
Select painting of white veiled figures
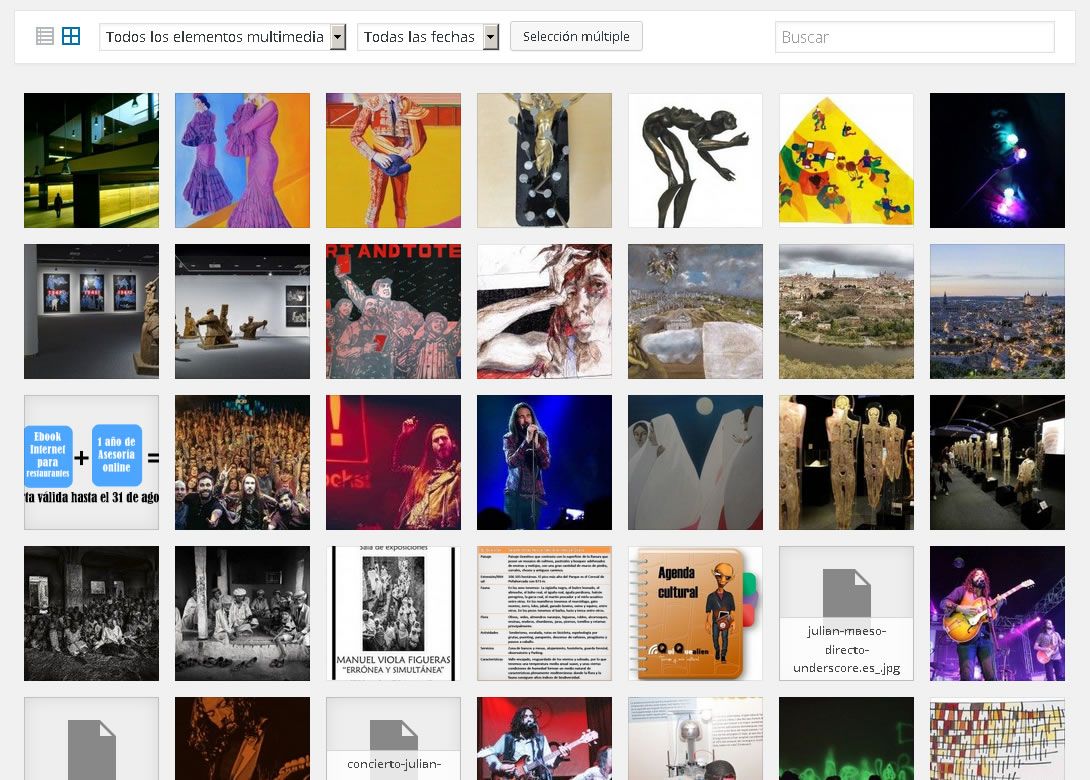[x=695, y=462]
